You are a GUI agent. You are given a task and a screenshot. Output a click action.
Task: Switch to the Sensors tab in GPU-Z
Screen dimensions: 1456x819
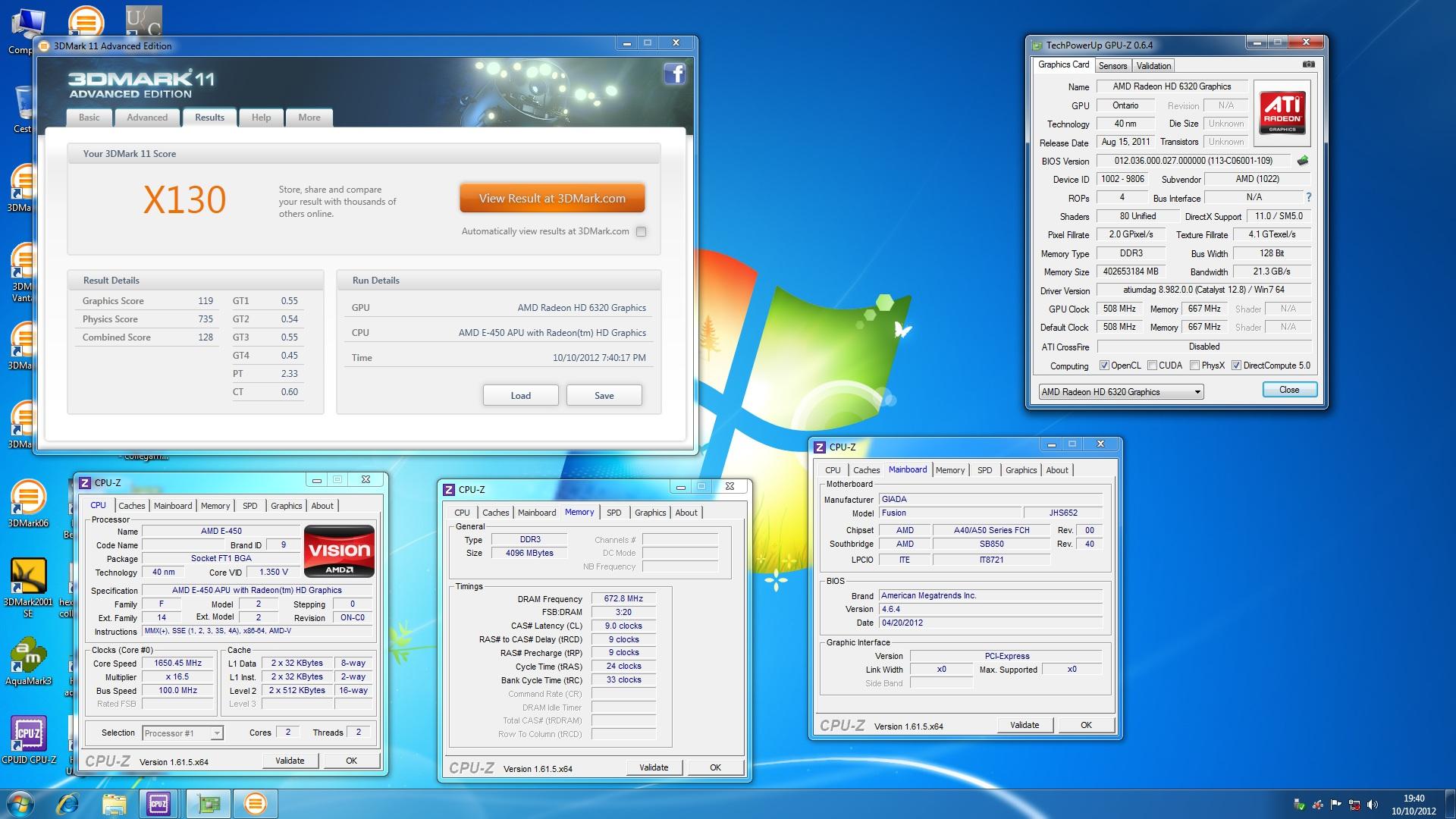(1112, 66)
